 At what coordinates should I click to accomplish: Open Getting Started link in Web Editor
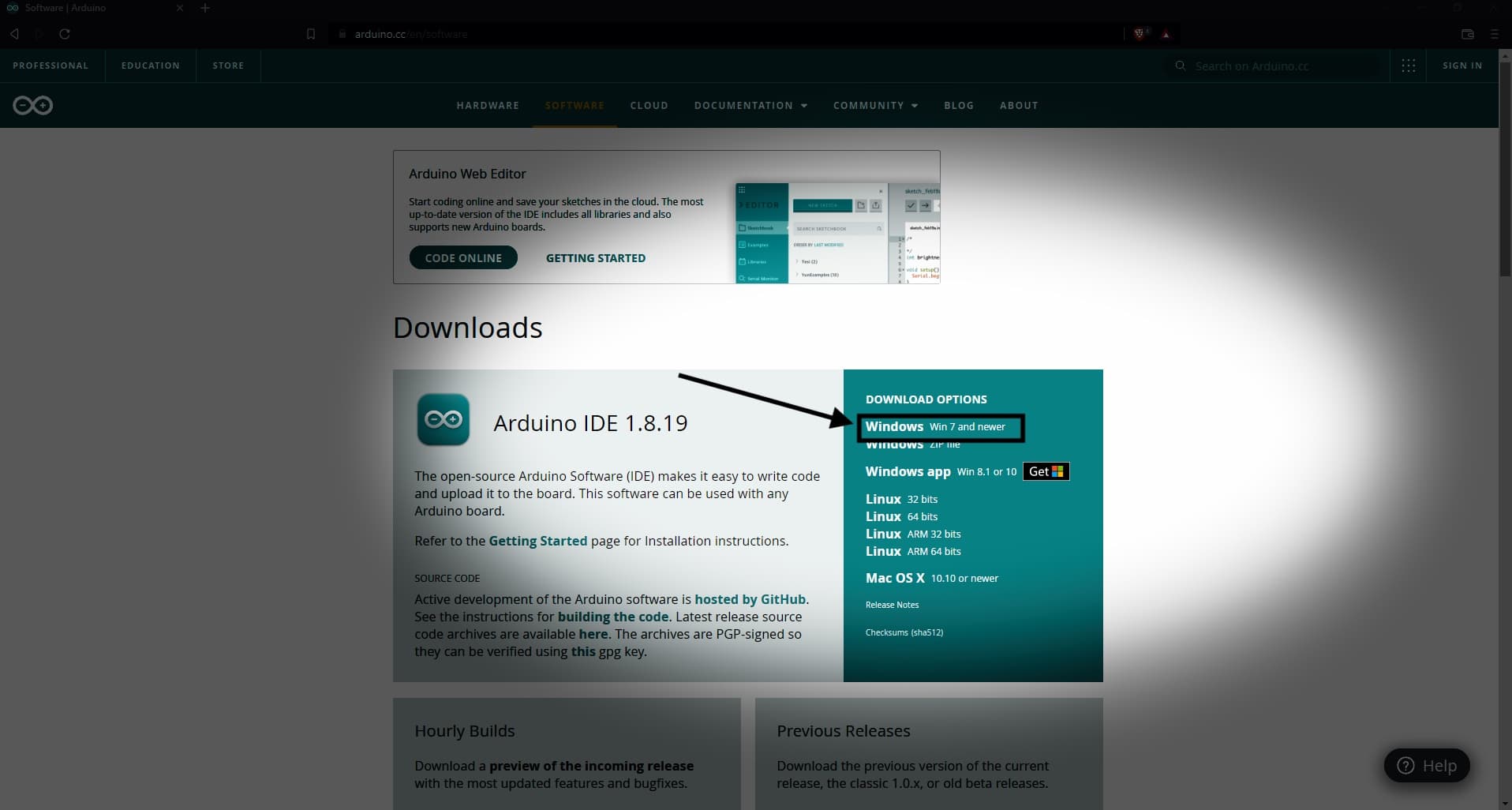tap(596, 258)
